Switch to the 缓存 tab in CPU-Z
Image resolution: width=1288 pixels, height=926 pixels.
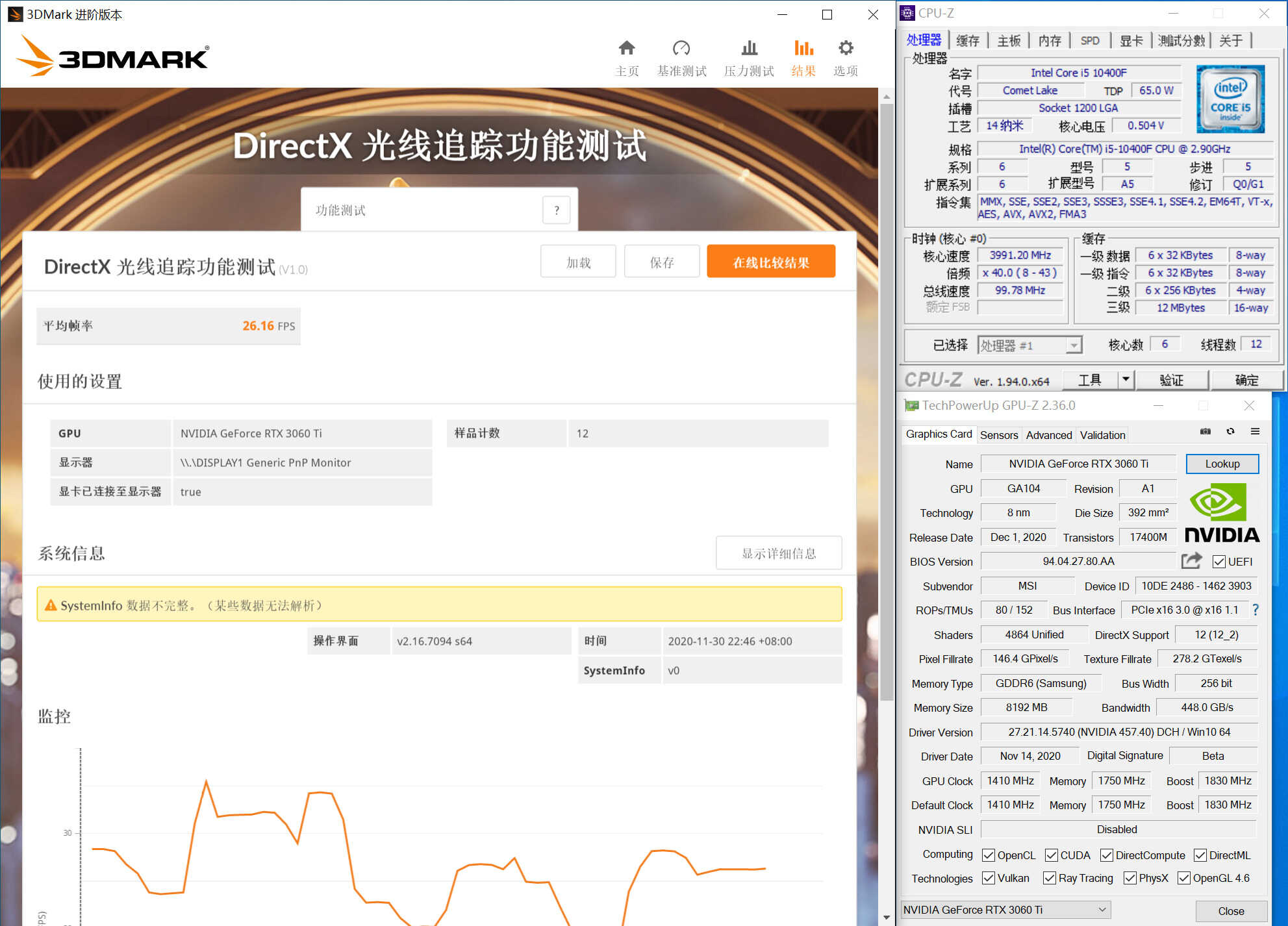(968, 40)
